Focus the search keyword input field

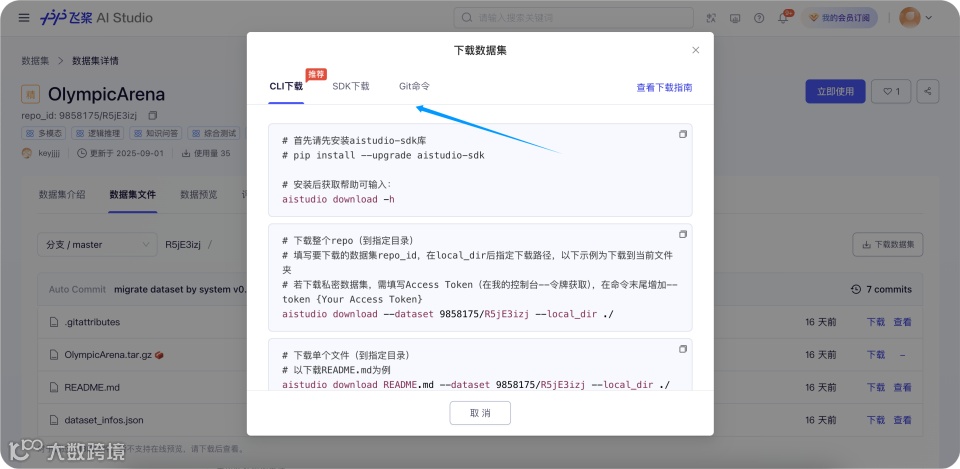pyautogui.click(x=574, y=18)
